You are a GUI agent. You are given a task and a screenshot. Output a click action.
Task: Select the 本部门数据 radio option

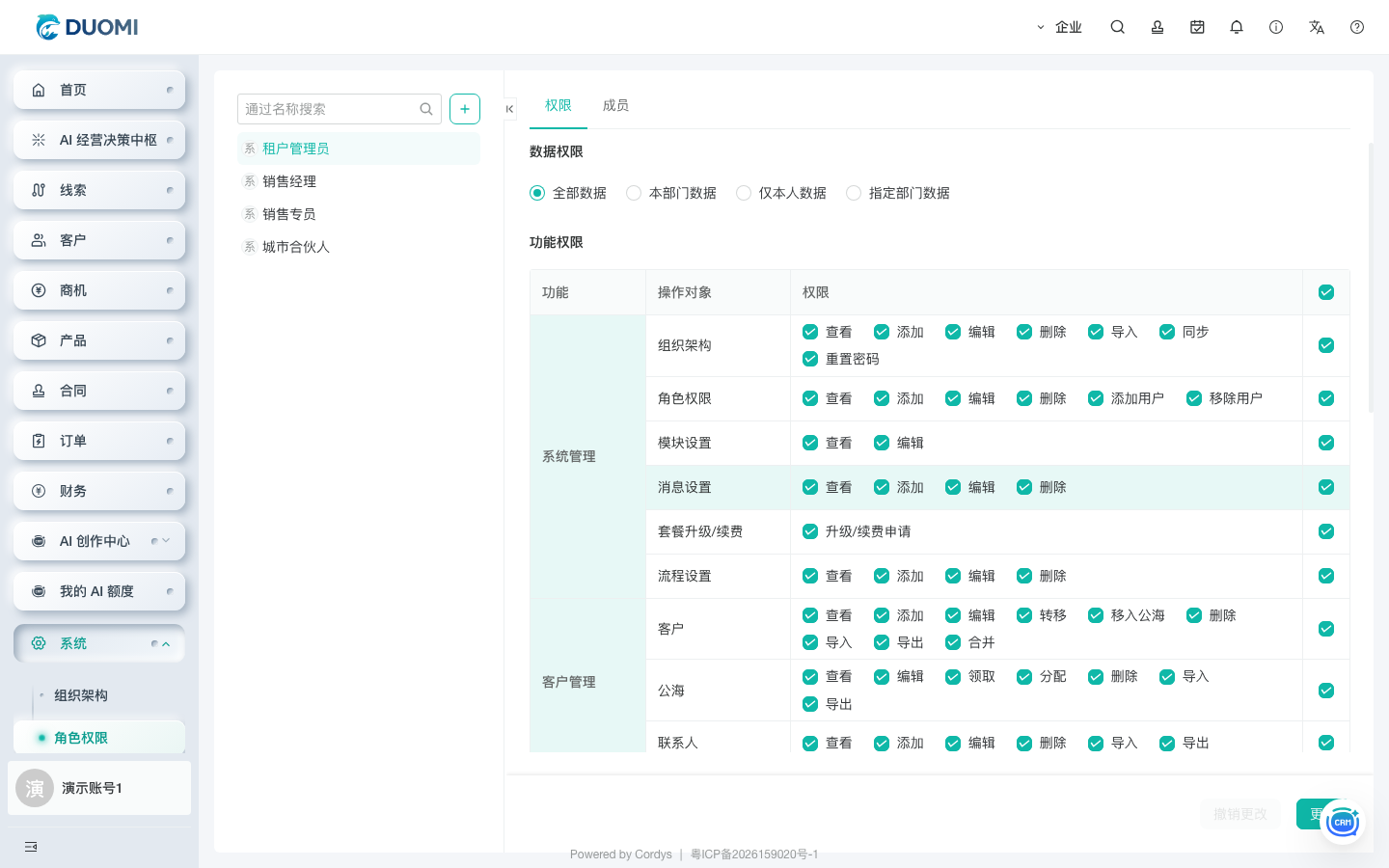[634, 193]
